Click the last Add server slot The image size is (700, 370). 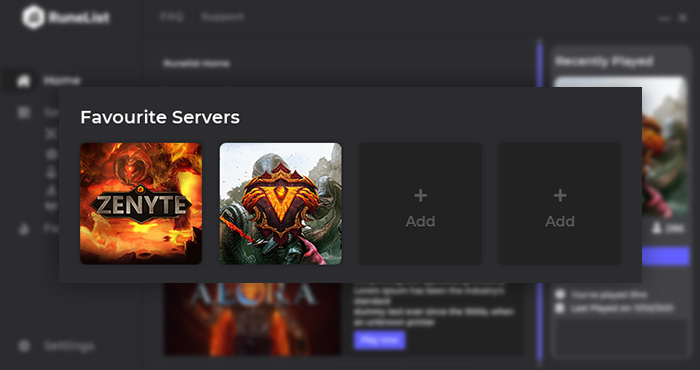[x=559, y=204]
